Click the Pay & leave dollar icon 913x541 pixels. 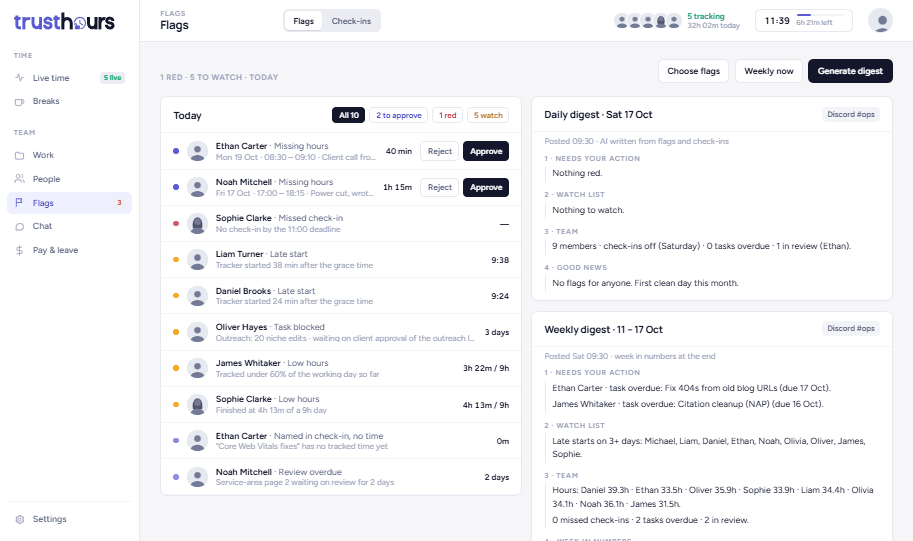19,250
